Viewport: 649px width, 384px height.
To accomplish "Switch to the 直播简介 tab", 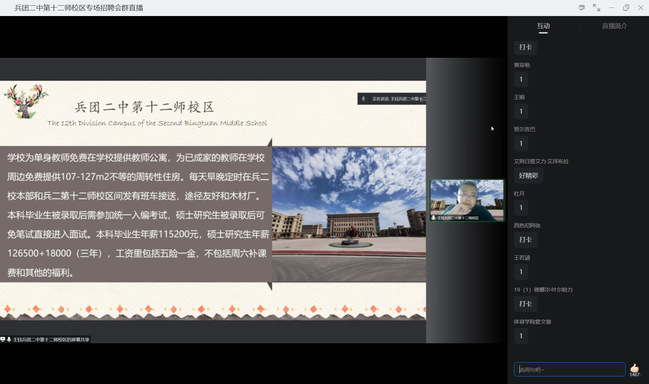I will 614,26.
